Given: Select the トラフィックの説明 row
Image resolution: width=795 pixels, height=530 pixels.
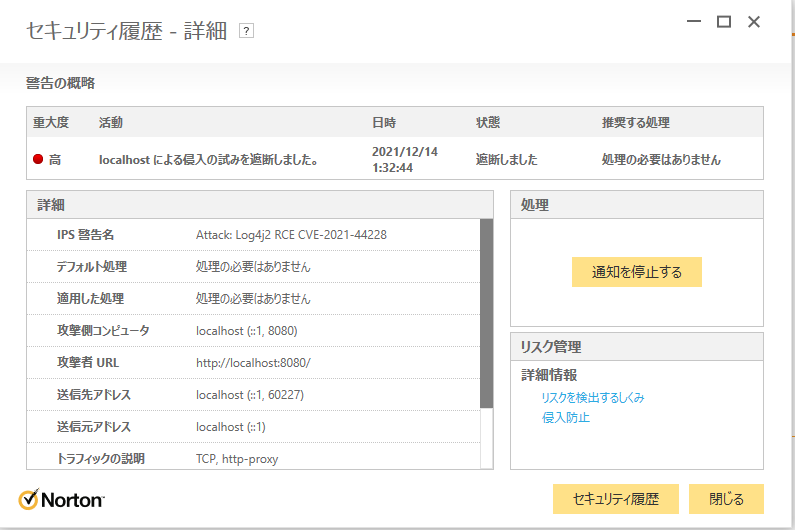Looking at the screenshot, I should pos(254,458).
